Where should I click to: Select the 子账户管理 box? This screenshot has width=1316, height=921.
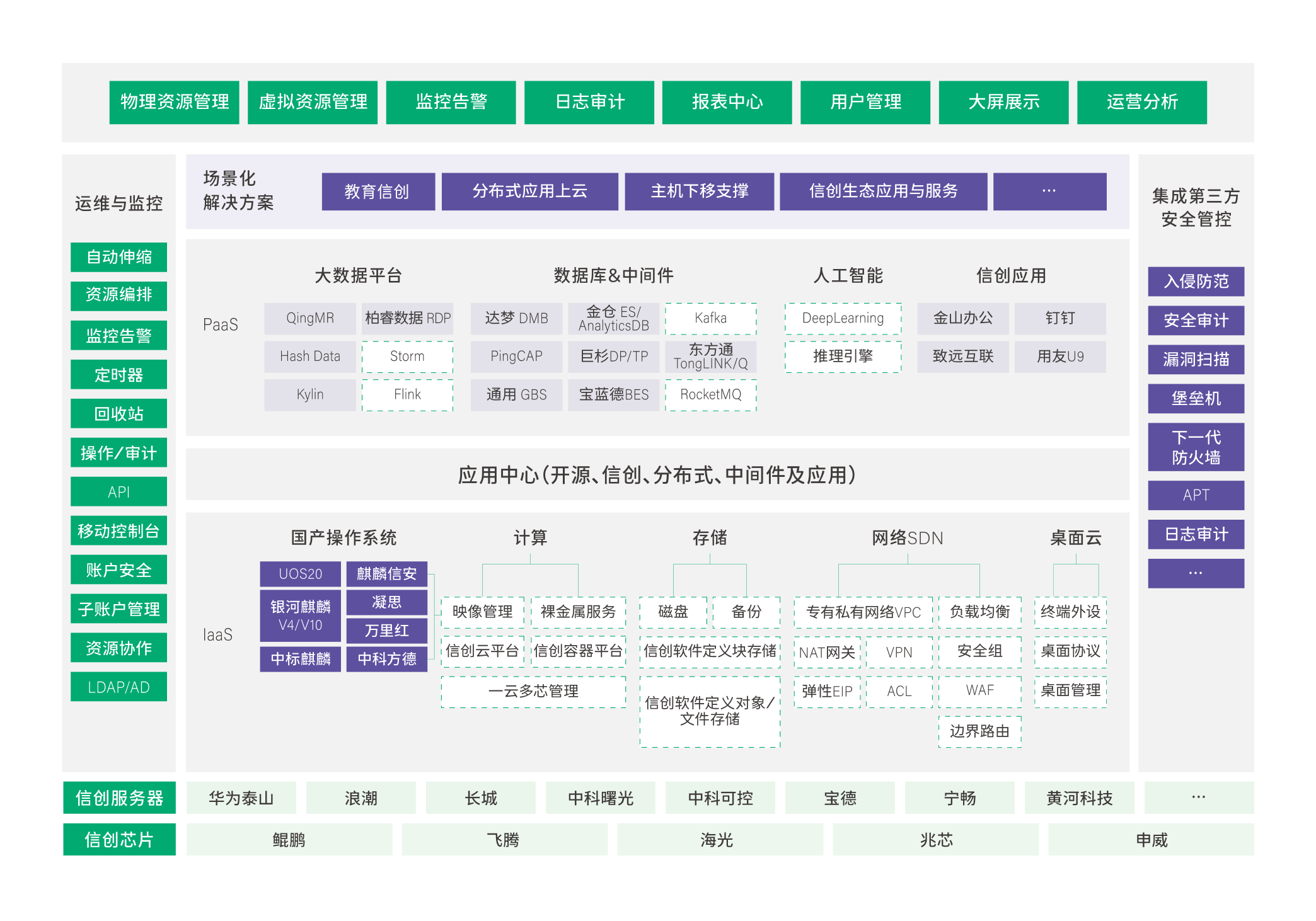(x=119, y=609)
